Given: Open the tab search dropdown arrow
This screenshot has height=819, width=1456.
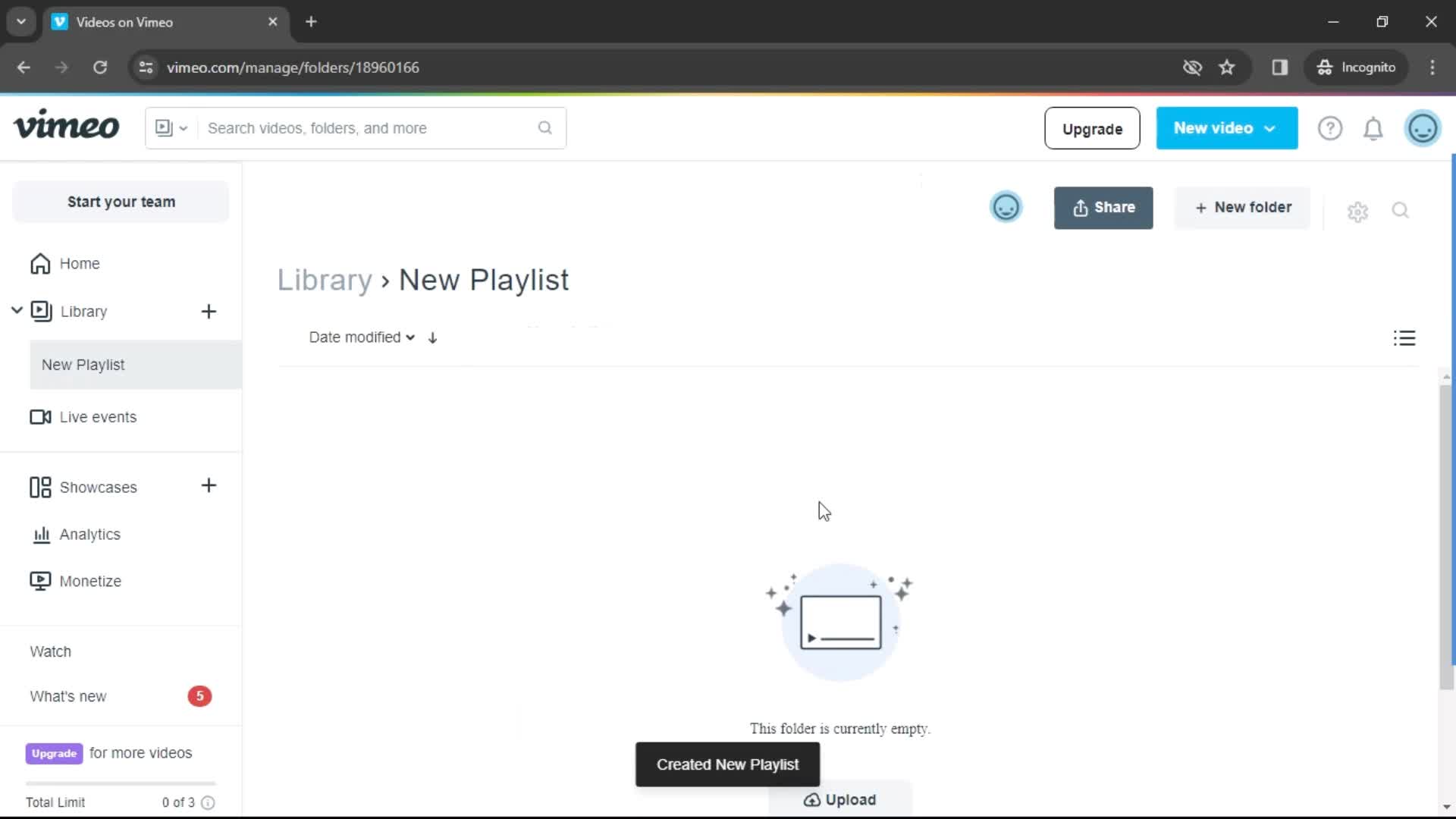Looking at the screenshot, I should click(x=21, y=22).
